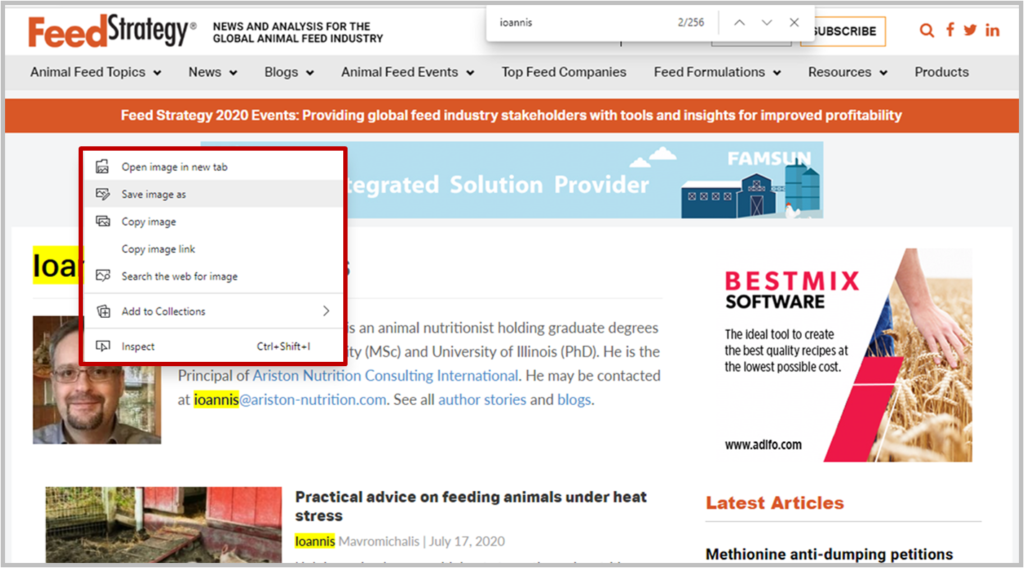
Task: Click the author portrait photo
Action: [x=97, y=380]
